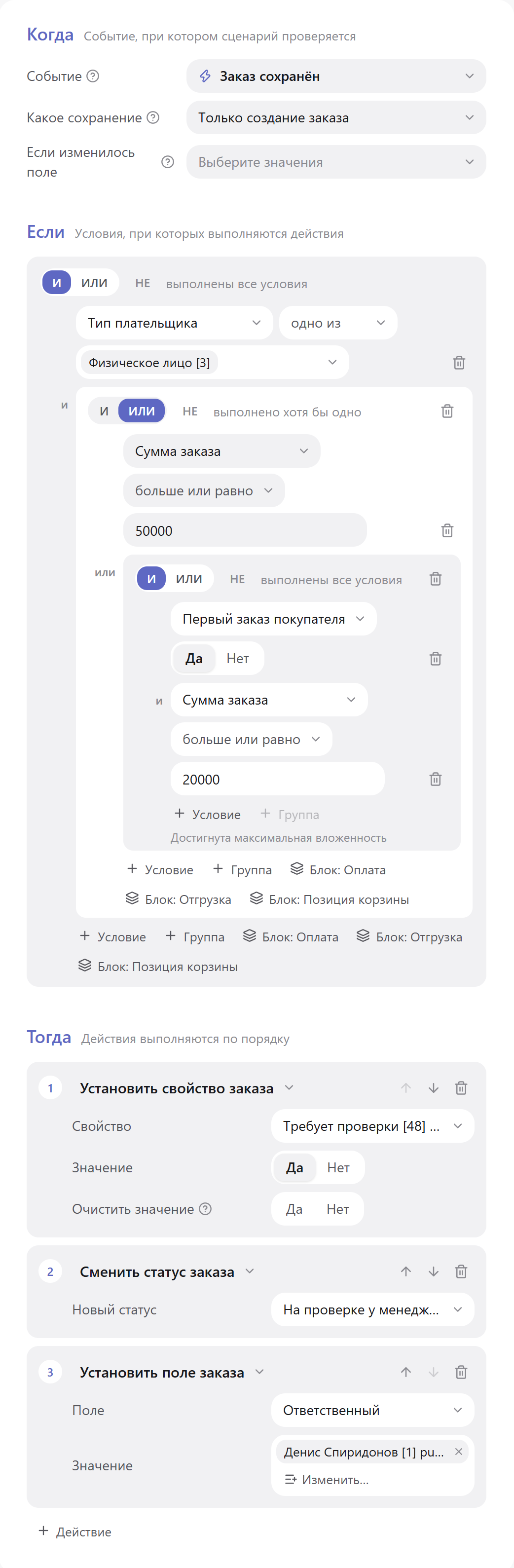This screenshot has width=514, height=1568.
Task: Add Блок: Отгрузка at the top level
Action: (409, 937)
